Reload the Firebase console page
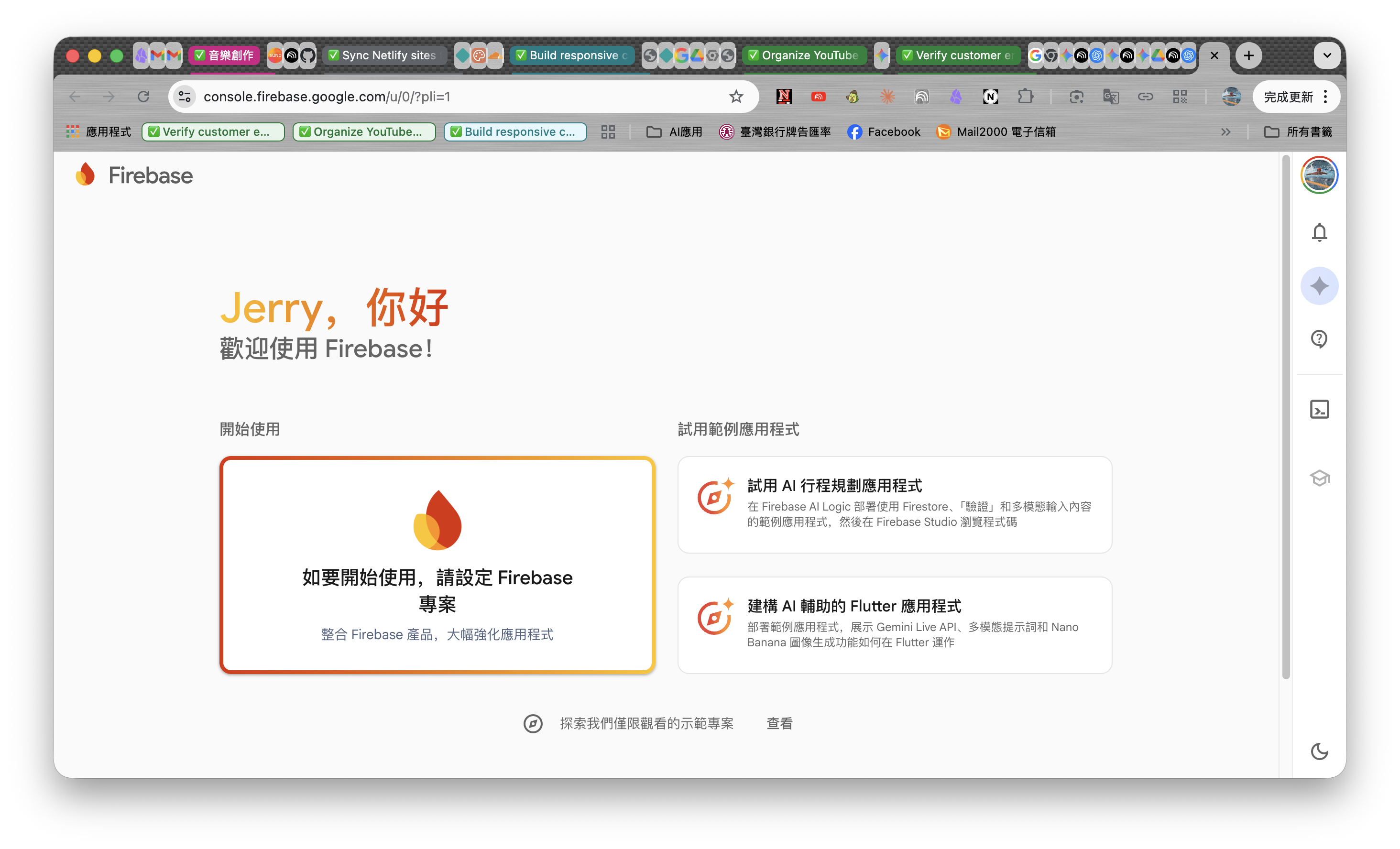 click(144, 97)
